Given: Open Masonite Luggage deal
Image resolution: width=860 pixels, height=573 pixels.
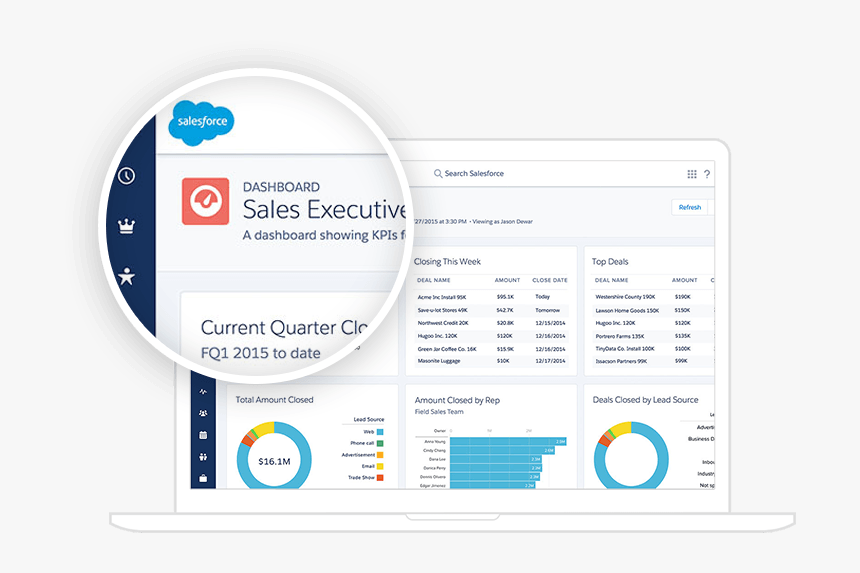Looking at the screenshot, I should click(x=439, y=361).
